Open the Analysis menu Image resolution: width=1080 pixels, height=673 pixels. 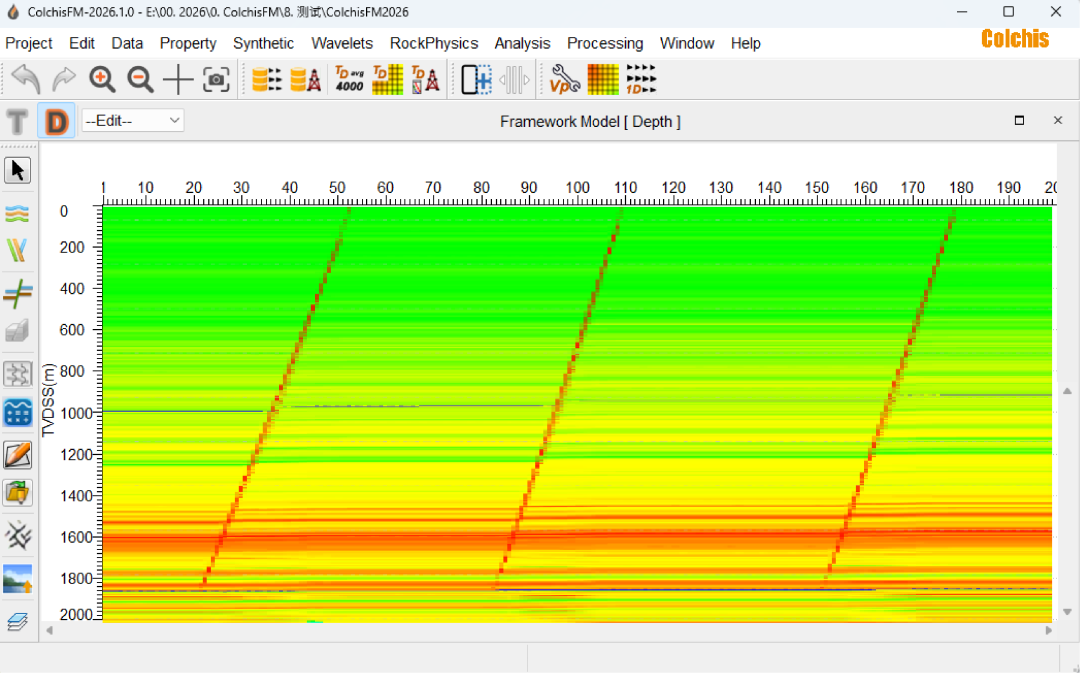pyautogui.click(x=522, y=43)
